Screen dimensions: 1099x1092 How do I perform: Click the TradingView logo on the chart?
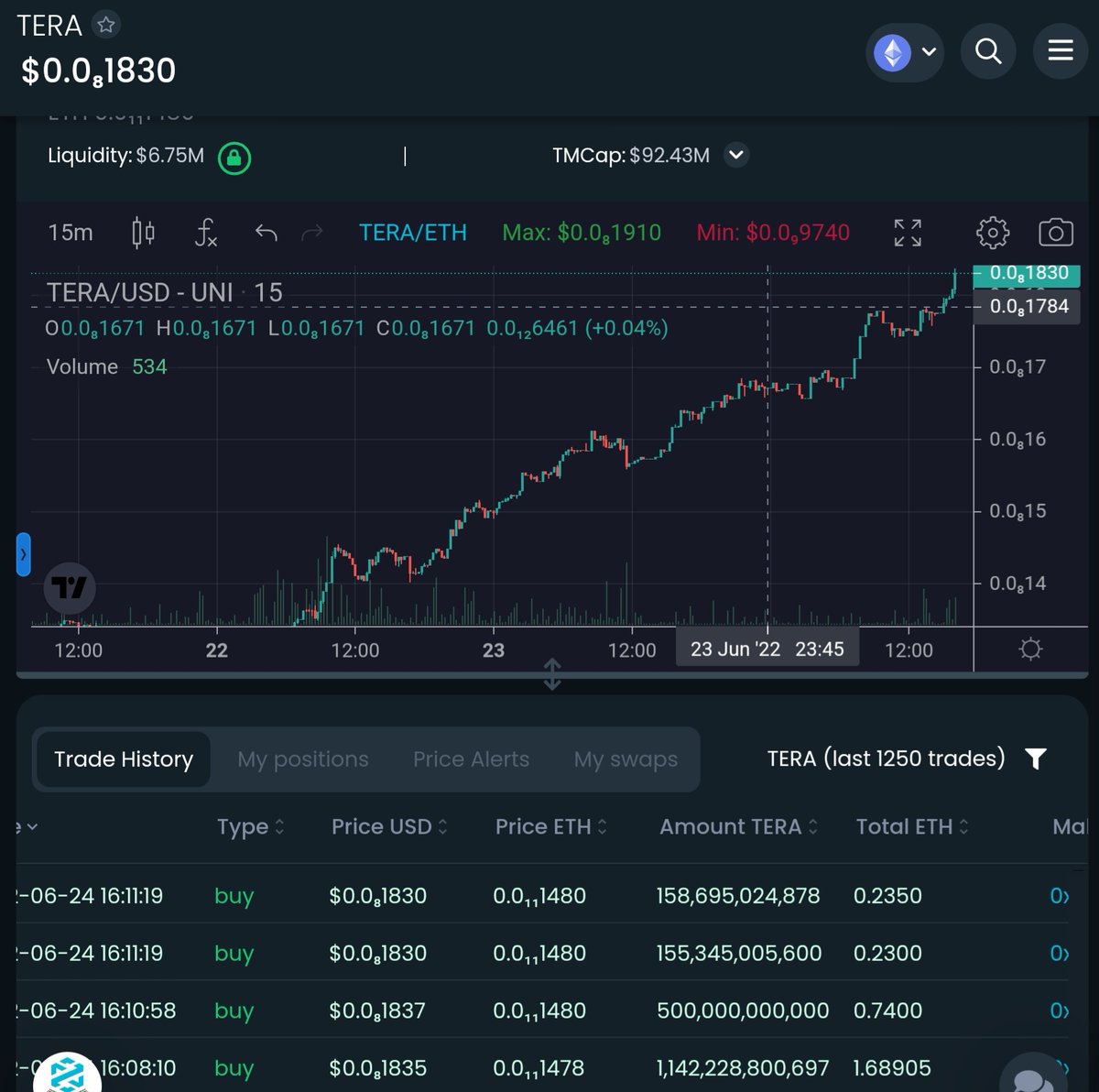[70, 587]
